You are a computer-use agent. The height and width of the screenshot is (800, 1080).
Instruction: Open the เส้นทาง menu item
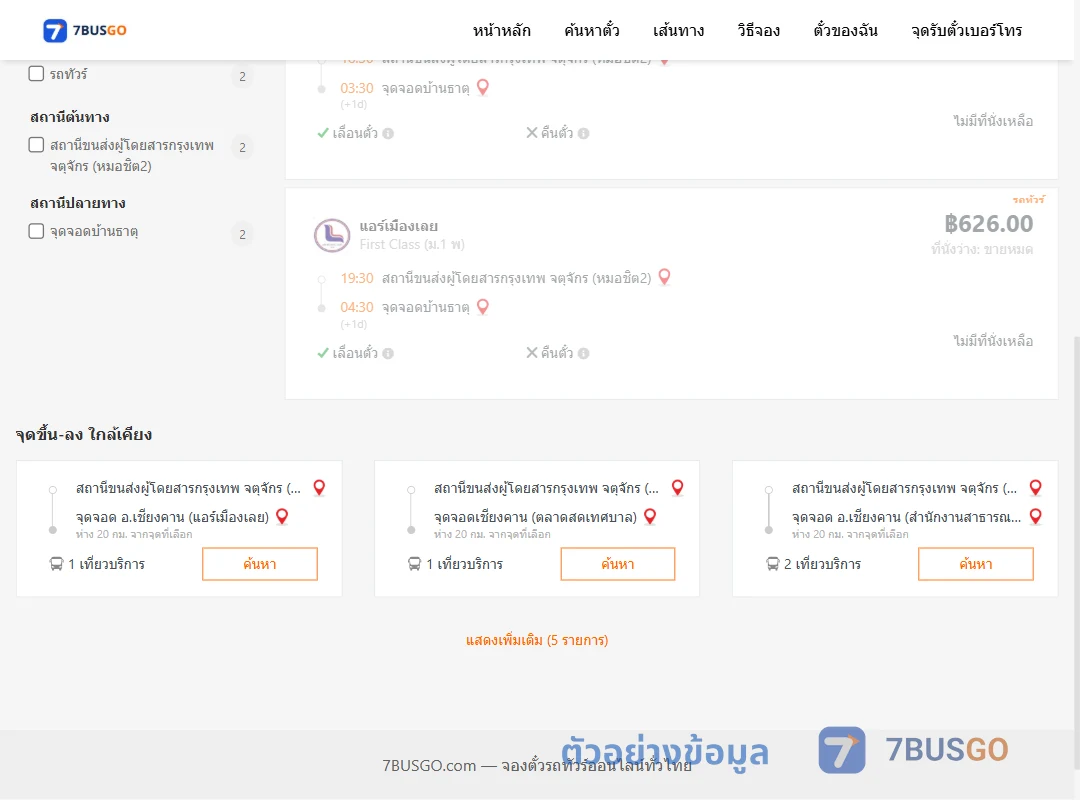pos(678,30)
